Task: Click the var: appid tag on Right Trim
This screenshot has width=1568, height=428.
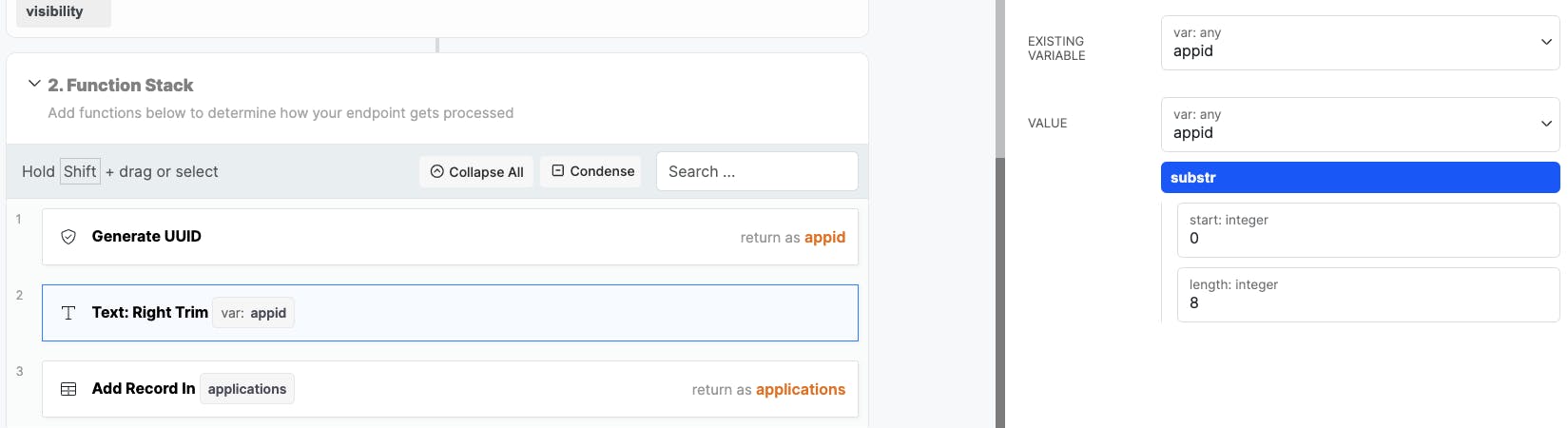Action: click(253, 313)
